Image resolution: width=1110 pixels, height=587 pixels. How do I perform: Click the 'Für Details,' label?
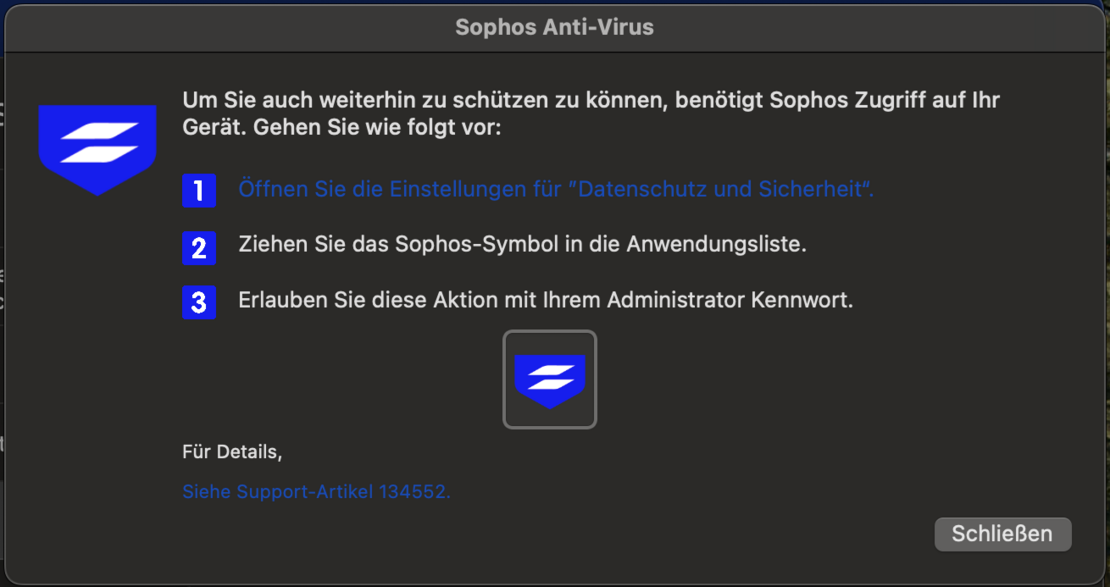click(x=232, y=452)
